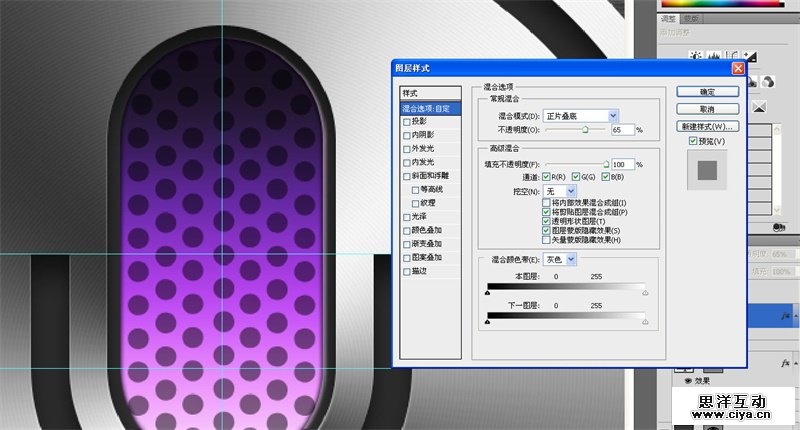Image resolution: width=800 pixels, height=430 pixels.
Task: Uncheck the R(R) channel checkbox
Action: pos(546,176)
